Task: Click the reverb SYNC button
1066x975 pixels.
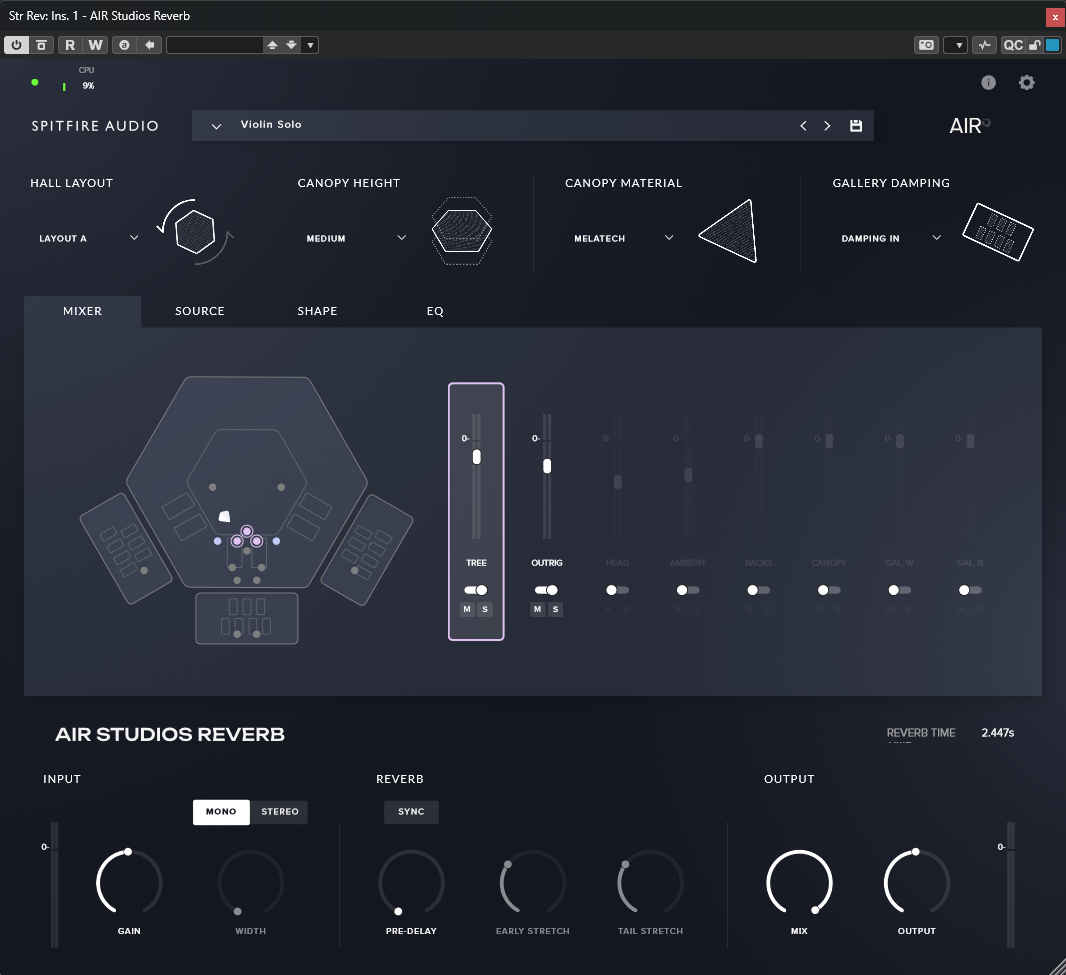Action: point(411,812)
